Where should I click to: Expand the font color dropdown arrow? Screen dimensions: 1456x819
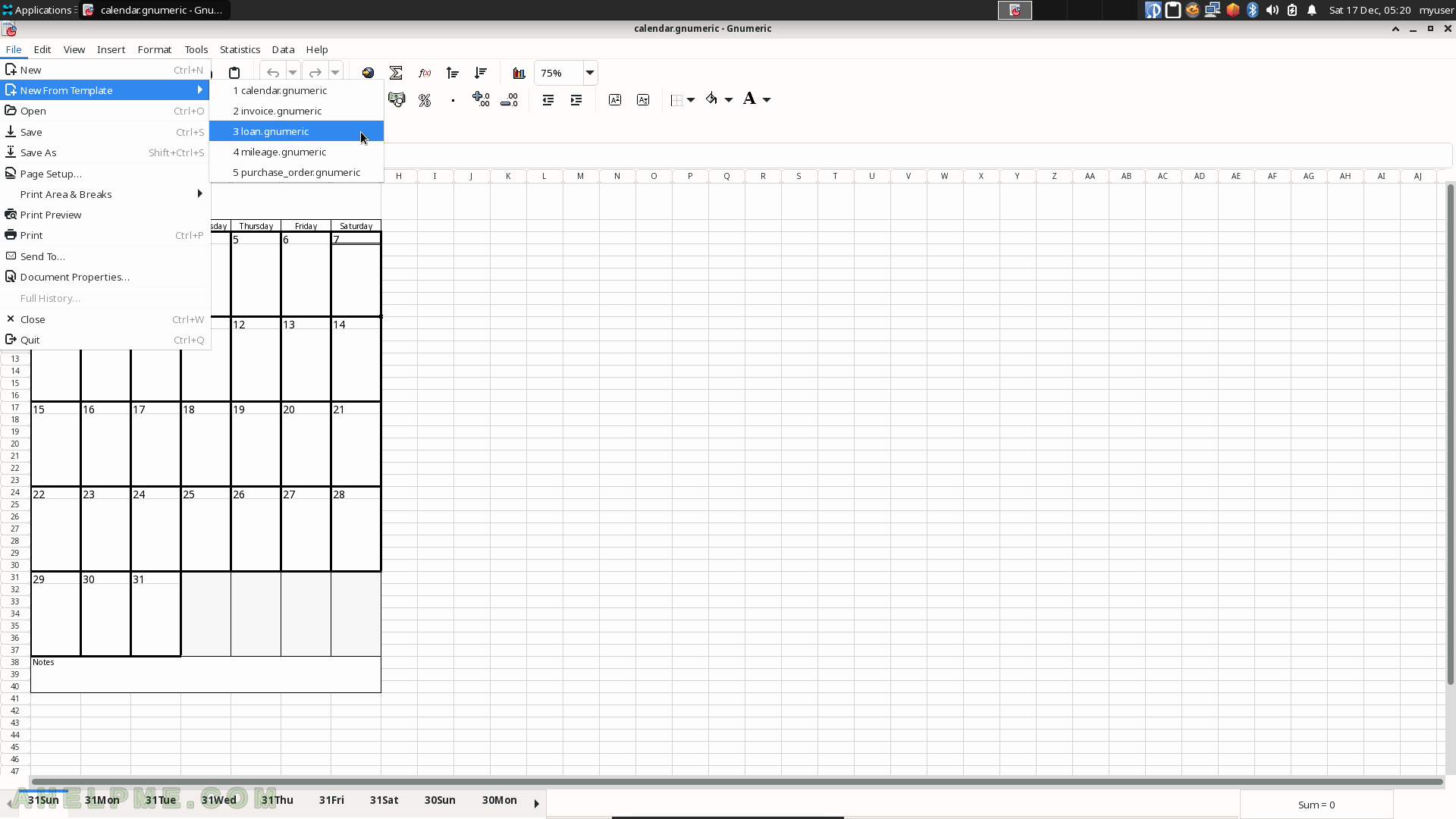click(767, 99)
